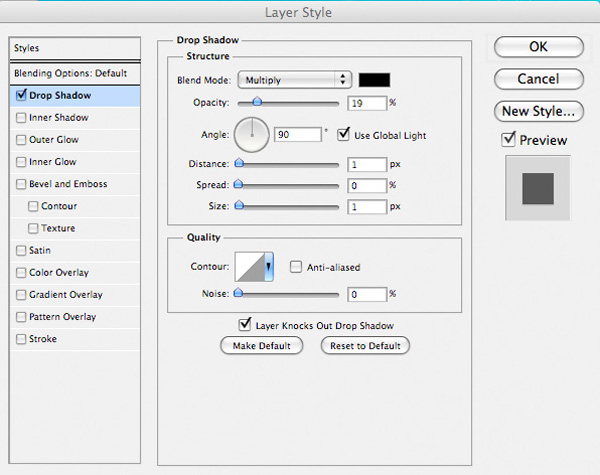This screenshot has height=475, width=600.
Task: Click the Make Default button
Action: coord(262,346)
